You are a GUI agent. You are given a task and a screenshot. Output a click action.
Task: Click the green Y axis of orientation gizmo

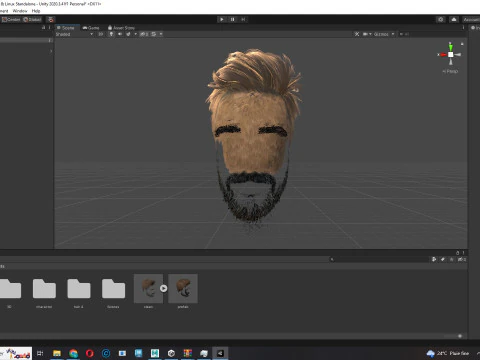(x=450, y=47)
